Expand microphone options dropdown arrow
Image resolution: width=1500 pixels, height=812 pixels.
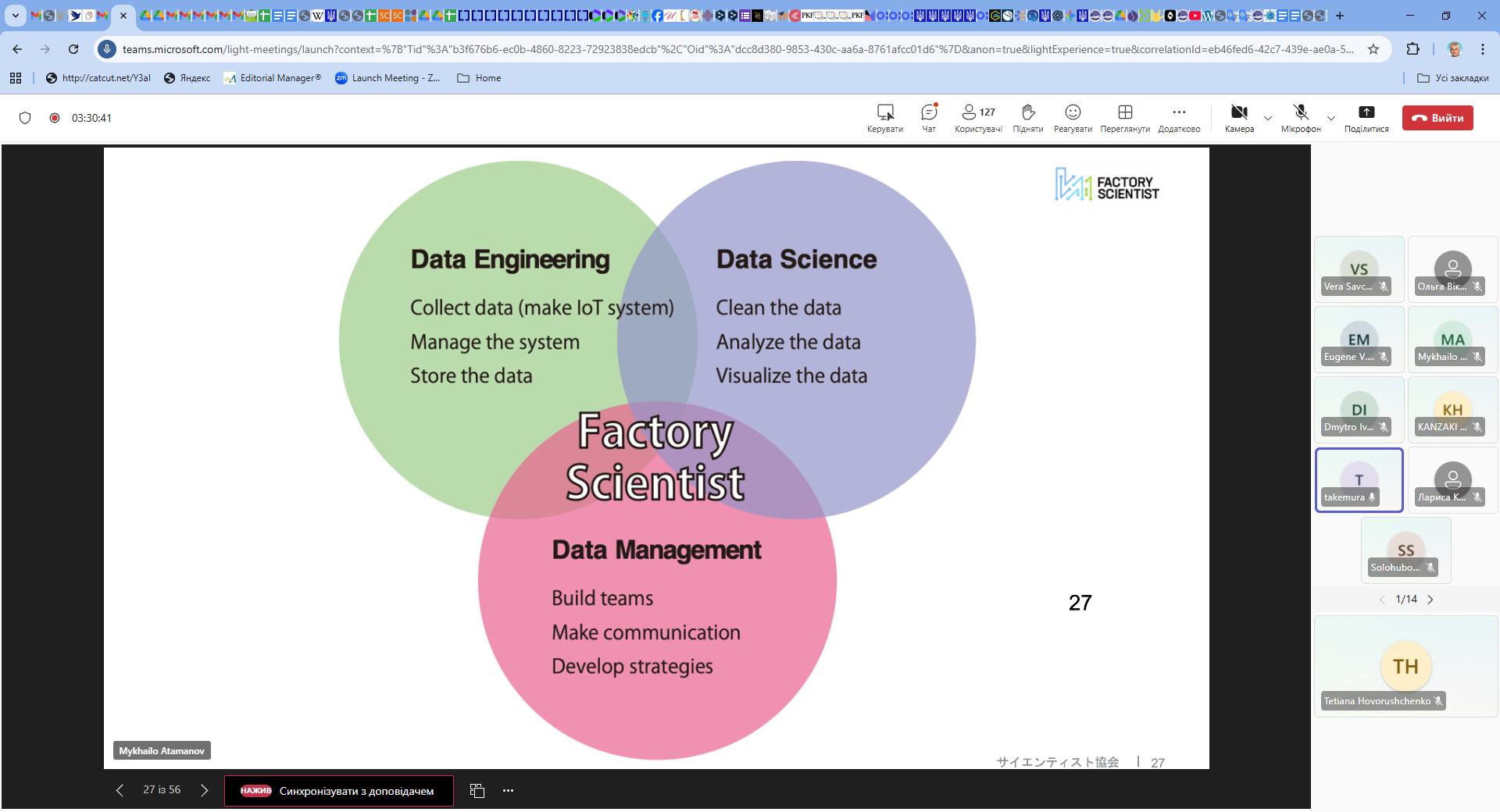pos(1331,118)
